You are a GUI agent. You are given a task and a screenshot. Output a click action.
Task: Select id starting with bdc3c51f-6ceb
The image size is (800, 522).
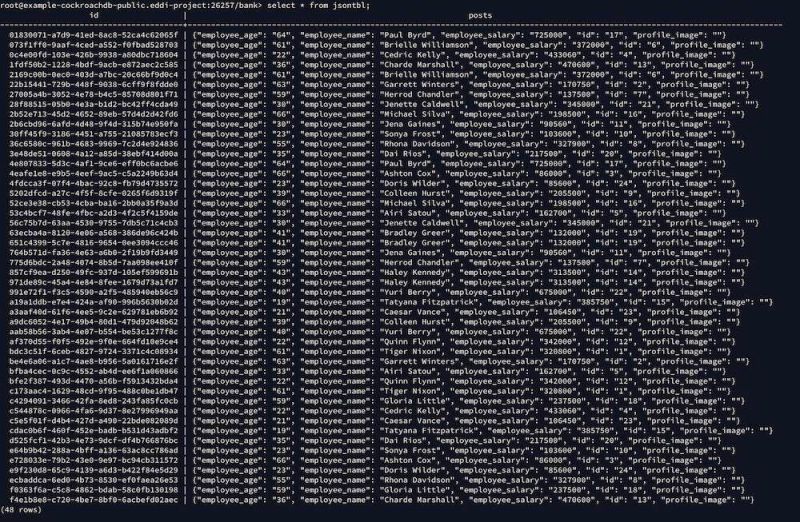click(x=93, y=352)
